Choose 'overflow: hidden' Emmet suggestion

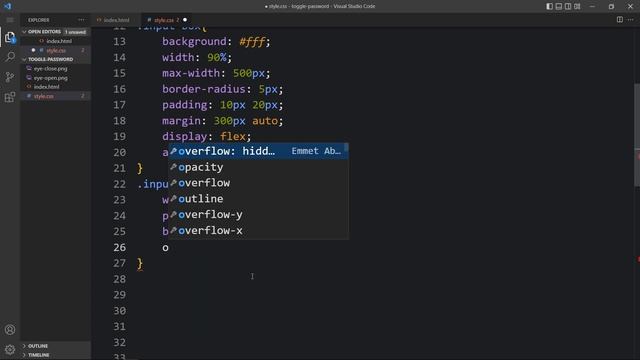[x=258, y=151]
